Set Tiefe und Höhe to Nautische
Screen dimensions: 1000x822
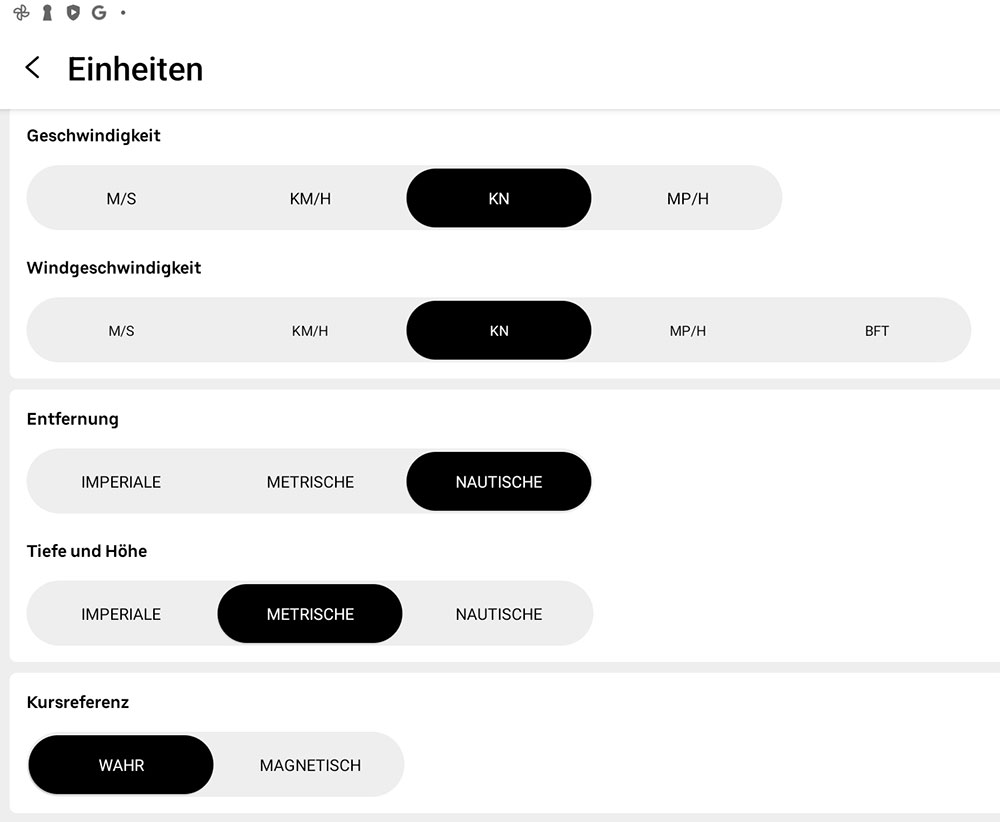[498, 614]
